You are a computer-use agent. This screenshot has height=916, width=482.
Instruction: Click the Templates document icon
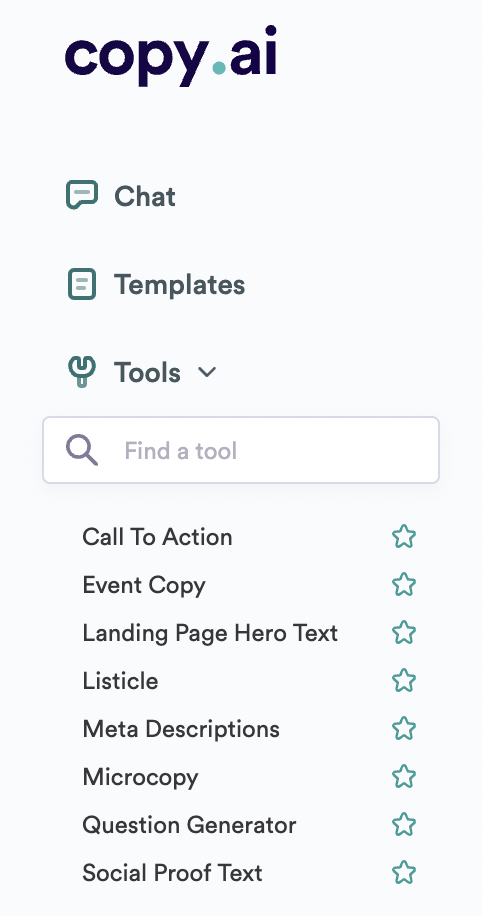coord(82,284)
